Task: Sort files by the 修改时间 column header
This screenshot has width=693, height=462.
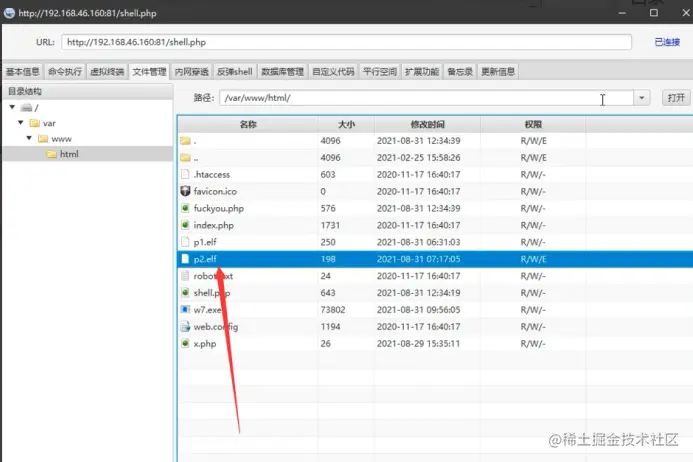Action: tap(427, 125)
